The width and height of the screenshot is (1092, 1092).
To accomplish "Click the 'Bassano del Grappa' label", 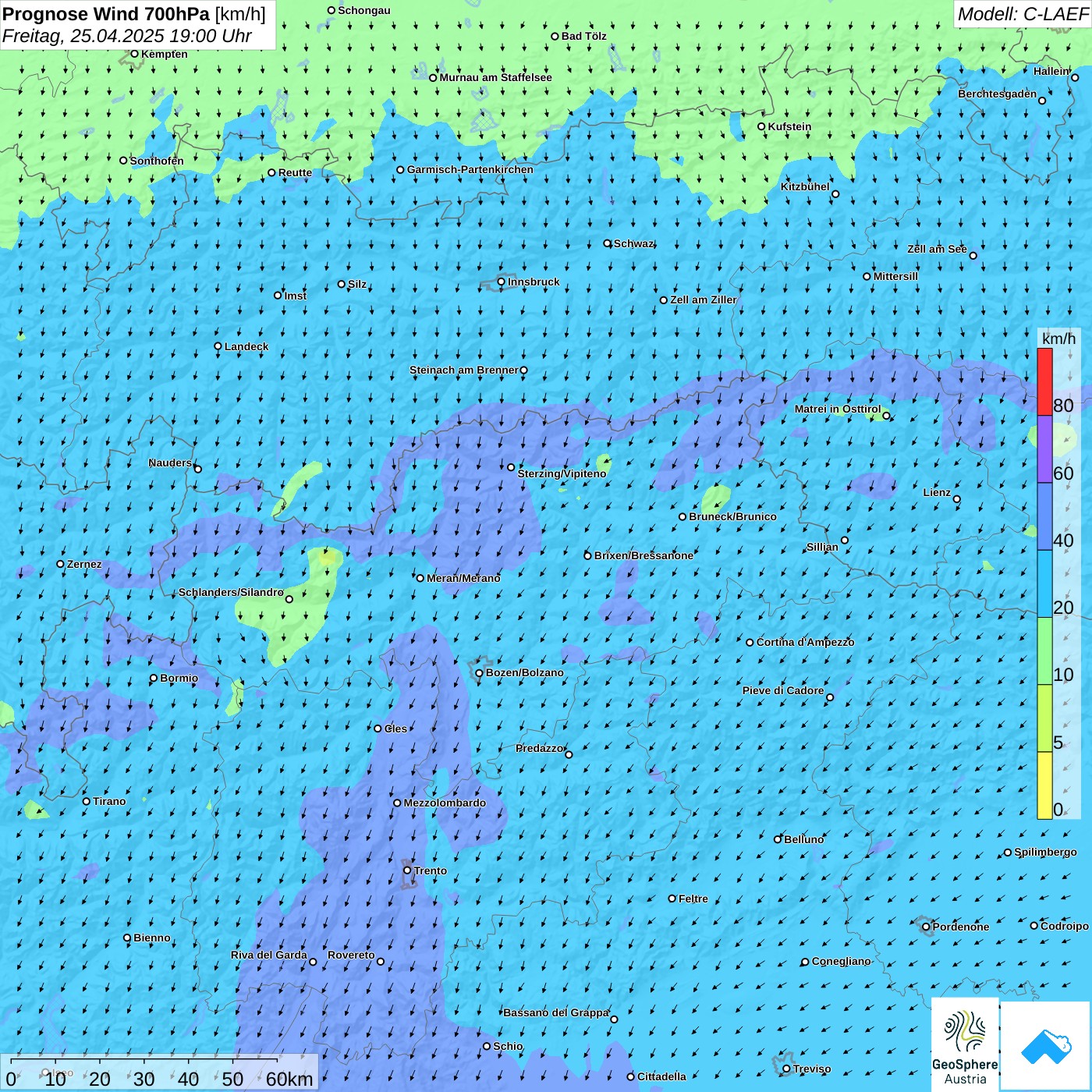I will click(x=556, y=1012).
